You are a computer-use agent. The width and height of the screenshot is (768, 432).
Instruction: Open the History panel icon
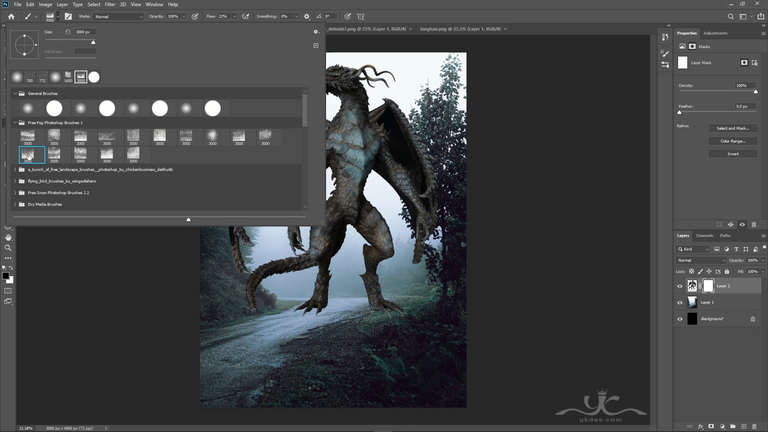point(665,37)
